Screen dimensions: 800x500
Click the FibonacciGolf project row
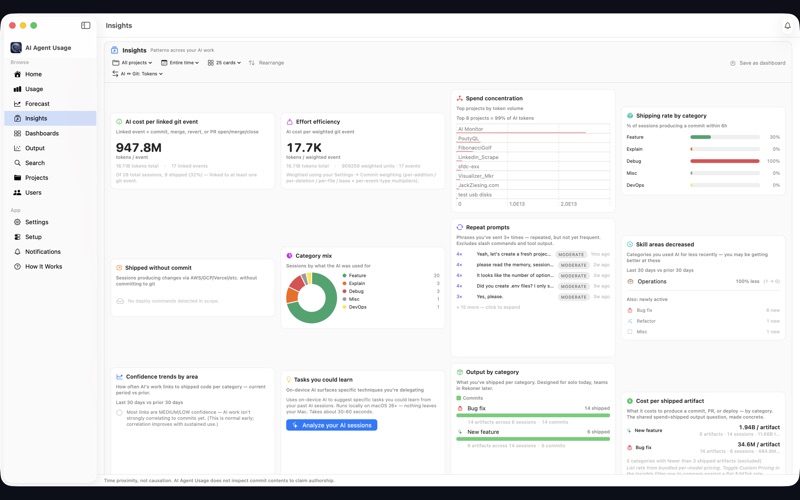tap(533, 147)
